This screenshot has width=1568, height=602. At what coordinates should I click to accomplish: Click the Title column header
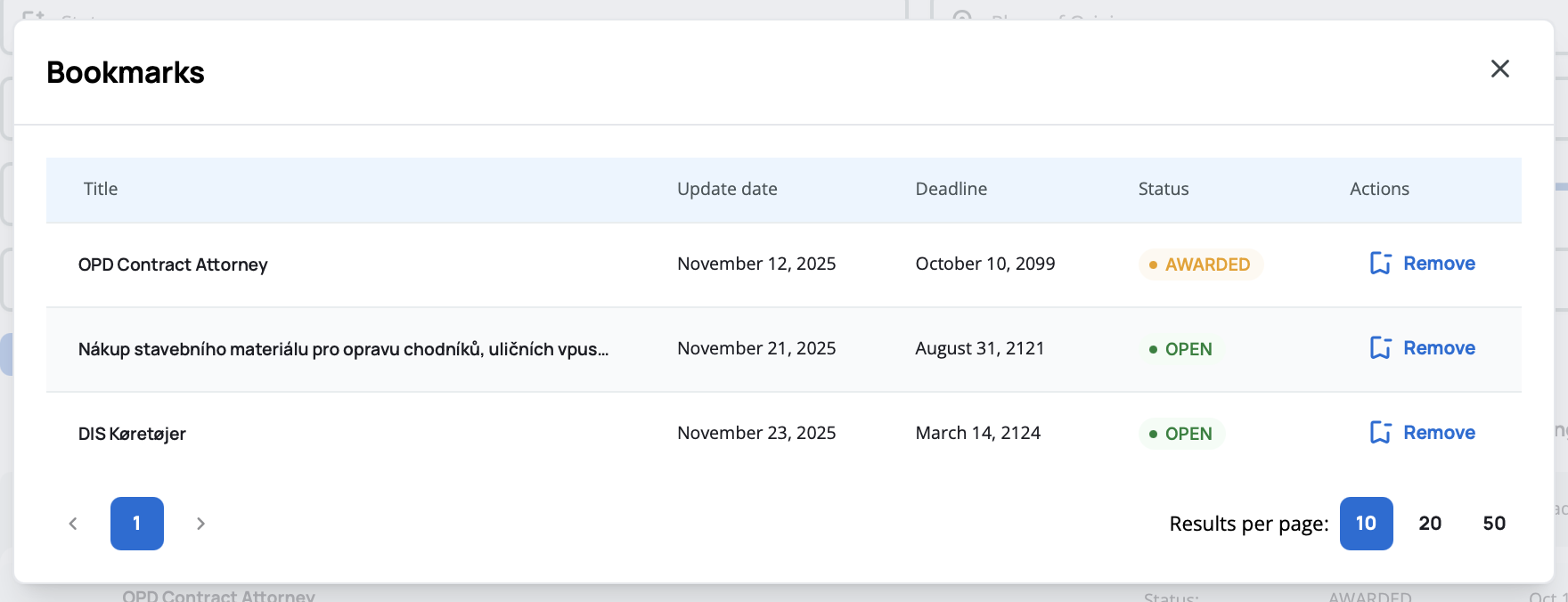(x=101, y=189)
